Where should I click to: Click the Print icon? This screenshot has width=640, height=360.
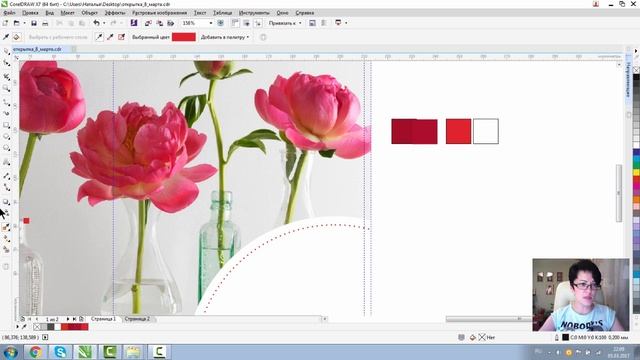pyautogui.click(x=45, y=23)
